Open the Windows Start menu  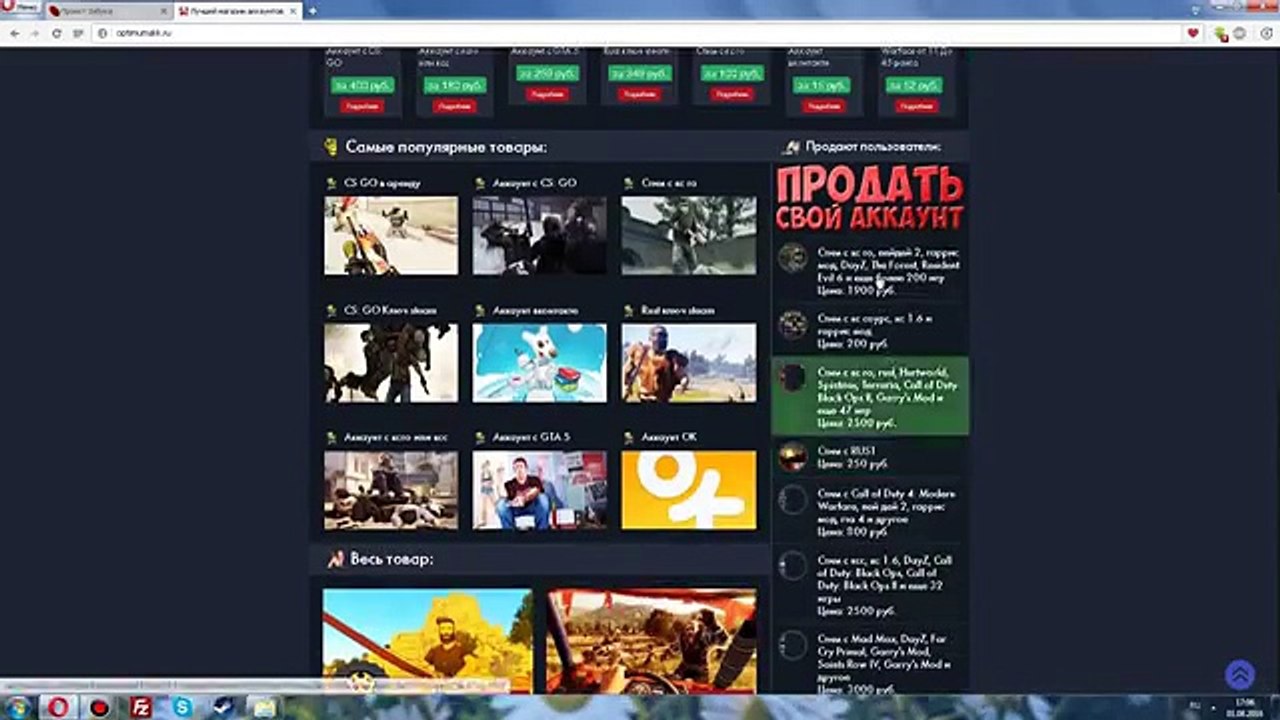click(17, 707)
